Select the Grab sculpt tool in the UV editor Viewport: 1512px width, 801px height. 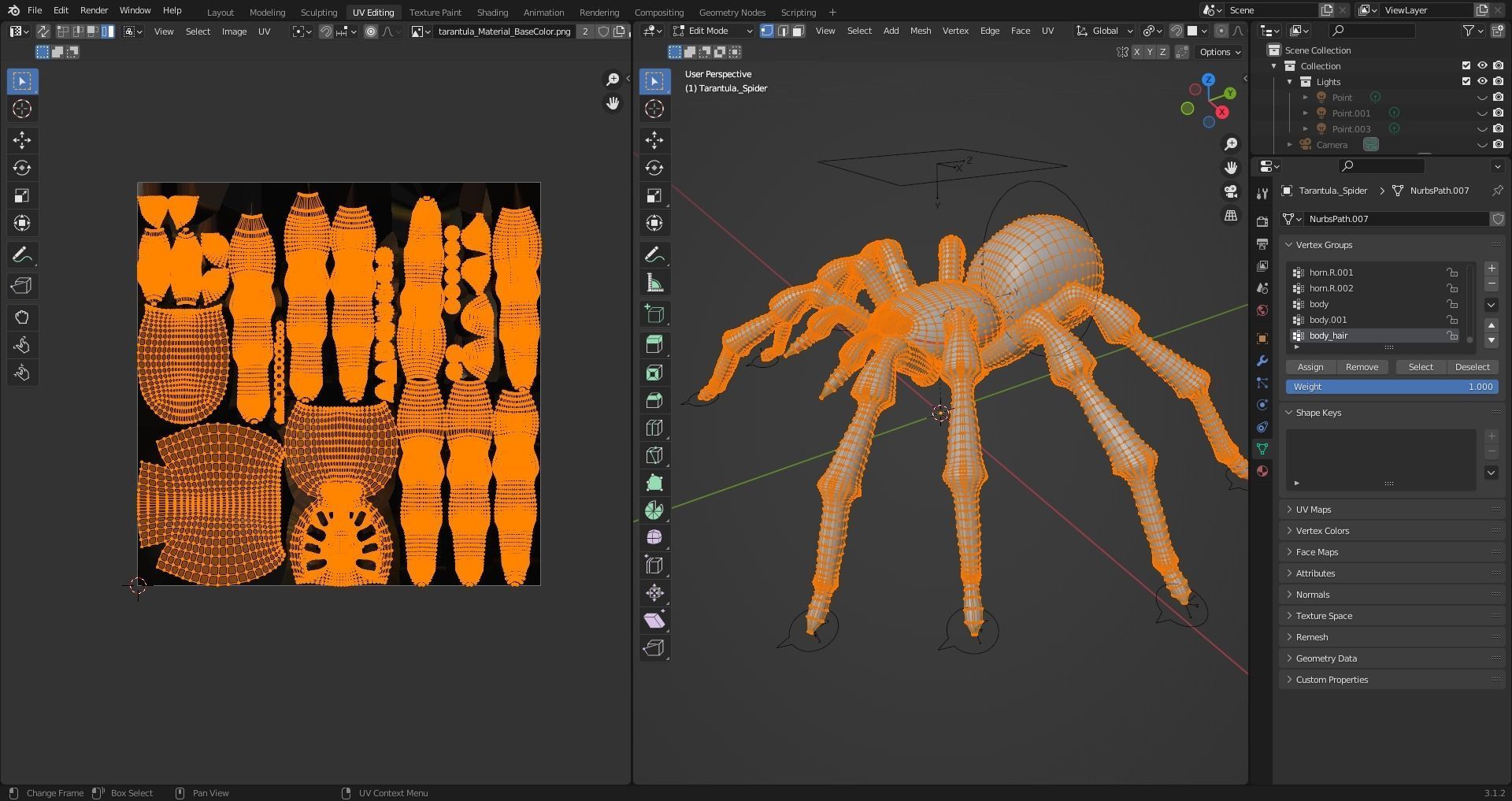(x=22, y=317)
